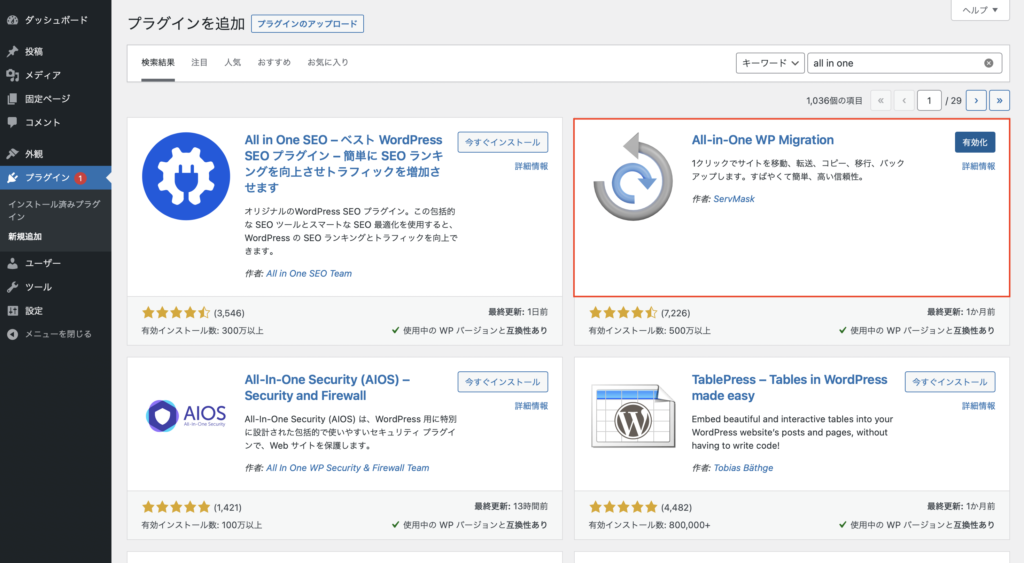Image resolution: width=1024 pixels, height=563 pixels.
Task: Open the Tools wrench icon
Action: (12, 287)
